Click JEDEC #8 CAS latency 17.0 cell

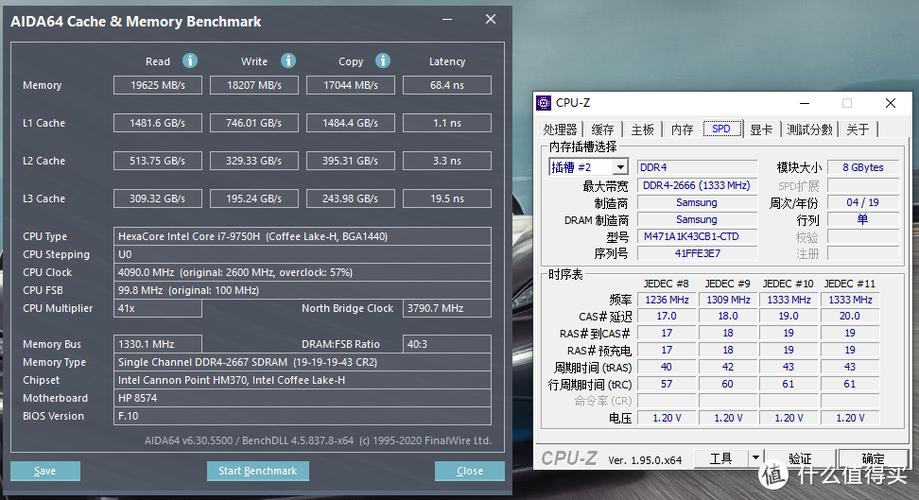[666, 316]
